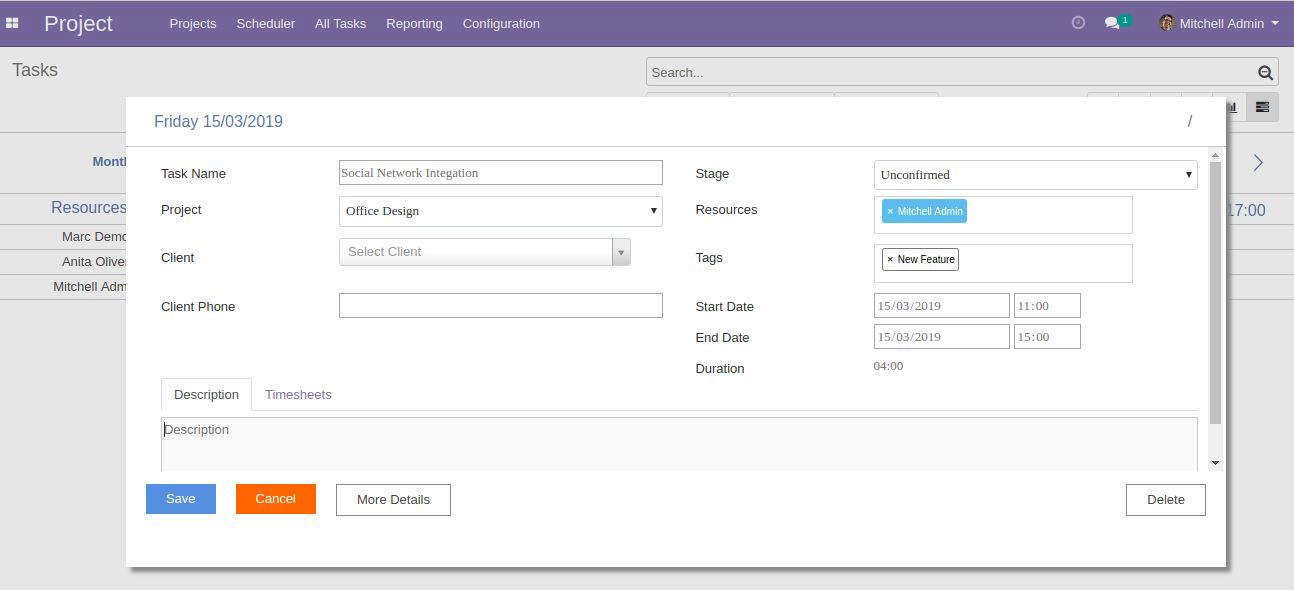Switch to the scheduler timeline view icon

tap(1262, 107)
